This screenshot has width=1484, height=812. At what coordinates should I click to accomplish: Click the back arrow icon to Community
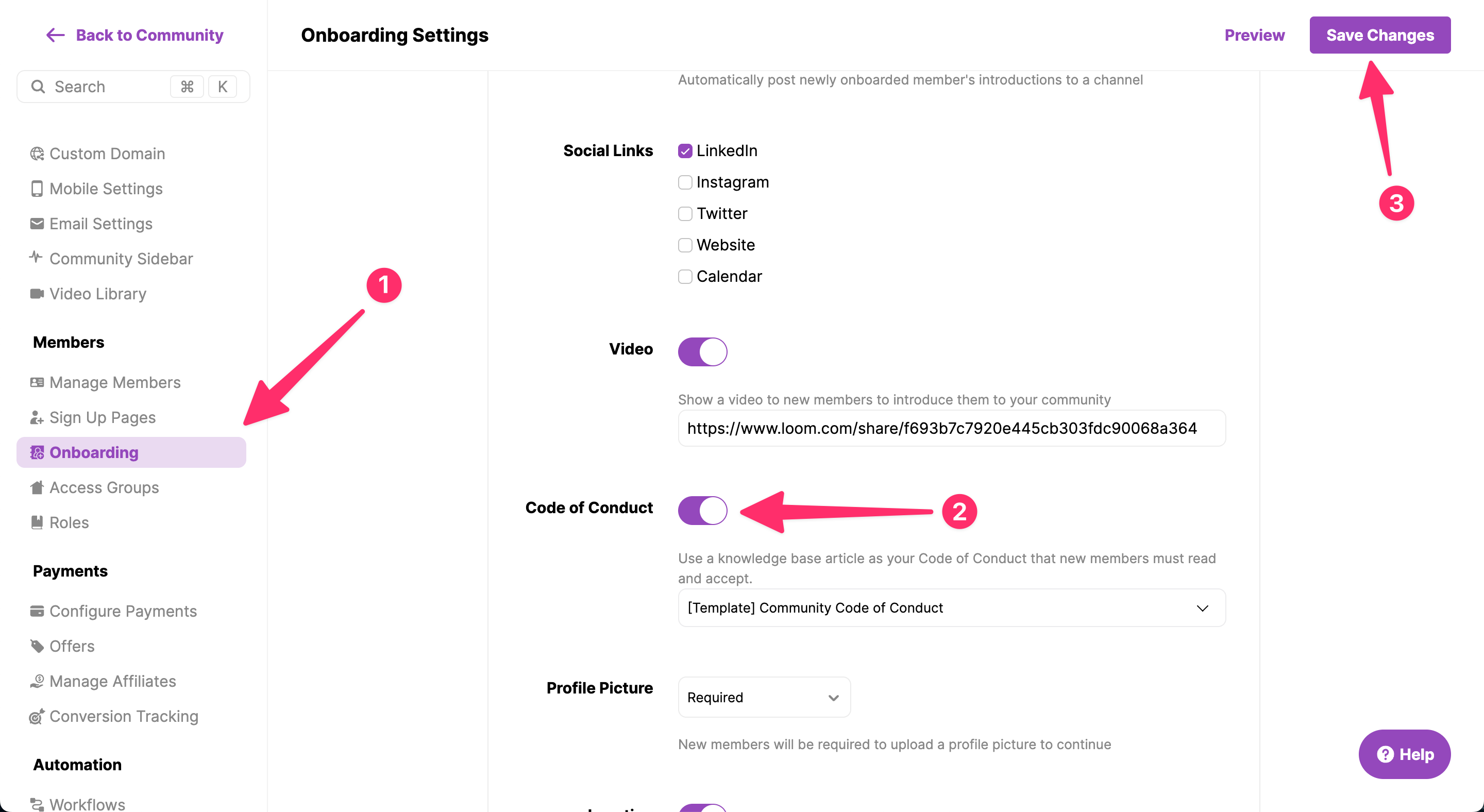point(55,35)
